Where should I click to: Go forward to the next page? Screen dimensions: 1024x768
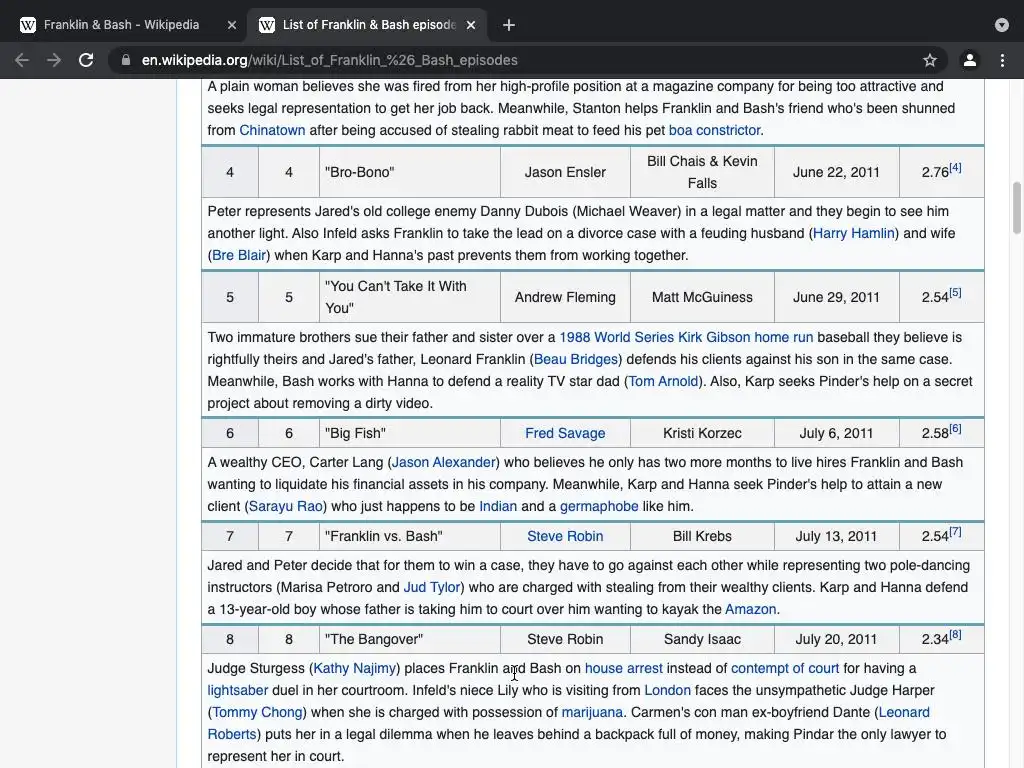(x=54, y=60)
